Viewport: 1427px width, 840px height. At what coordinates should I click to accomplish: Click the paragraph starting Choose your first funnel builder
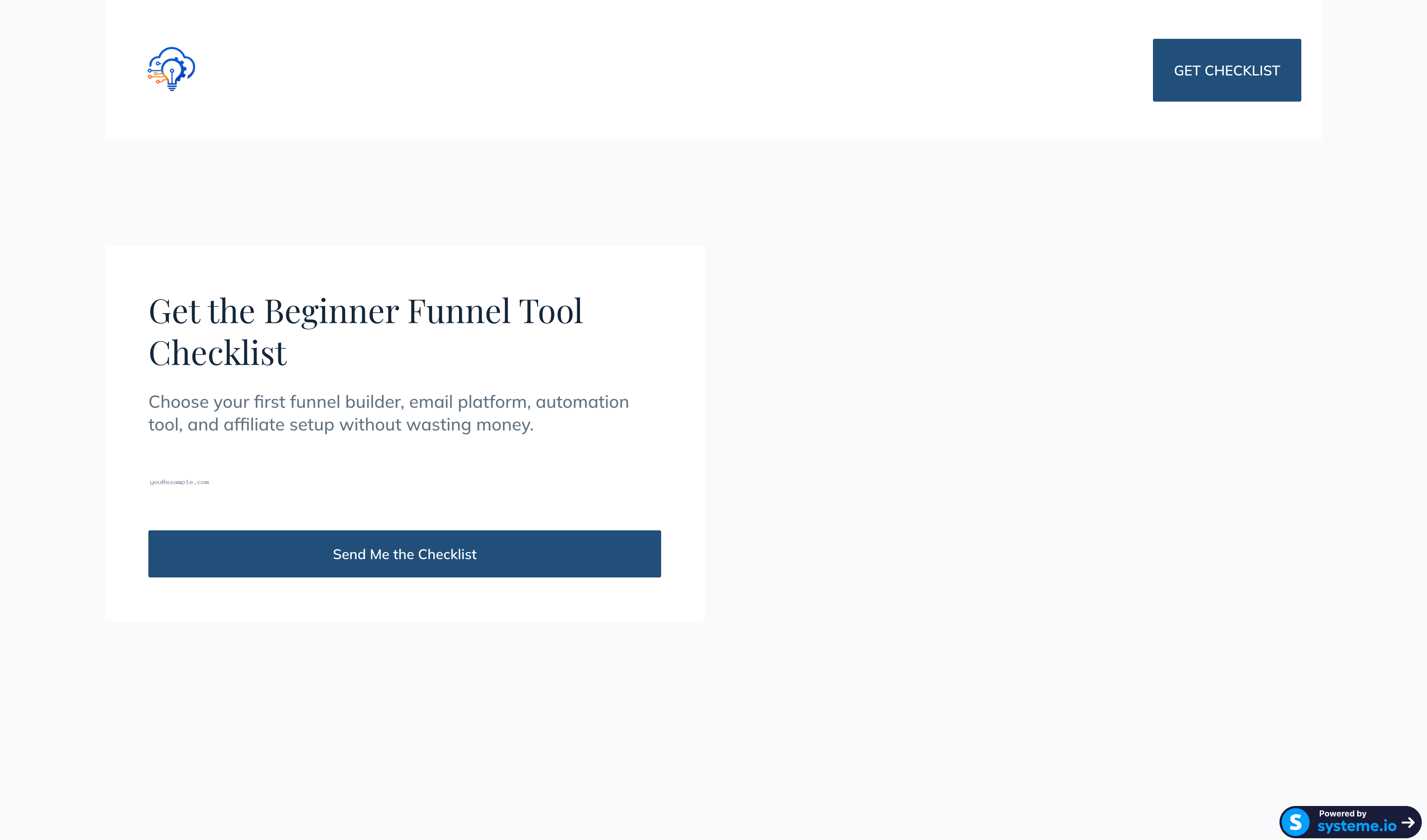pos(388,413)
